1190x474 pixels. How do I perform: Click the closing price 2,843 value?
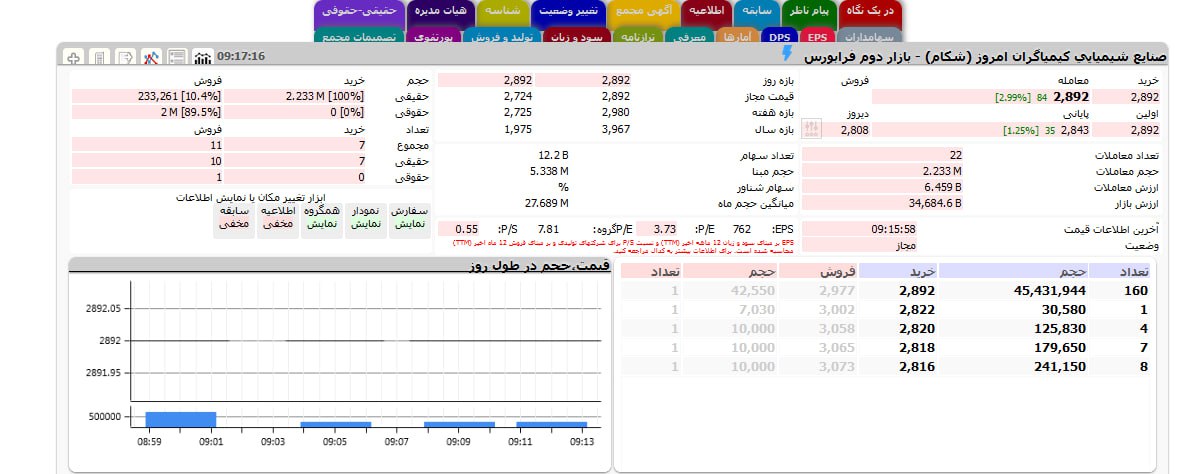tap(1074, 130)
